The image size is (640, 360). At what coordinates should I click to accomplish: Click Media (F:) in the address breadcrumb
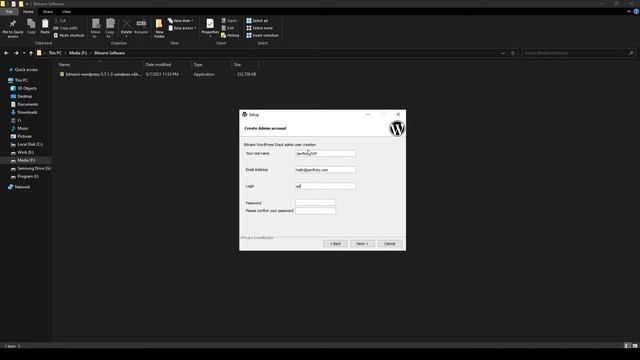point(78,53)
